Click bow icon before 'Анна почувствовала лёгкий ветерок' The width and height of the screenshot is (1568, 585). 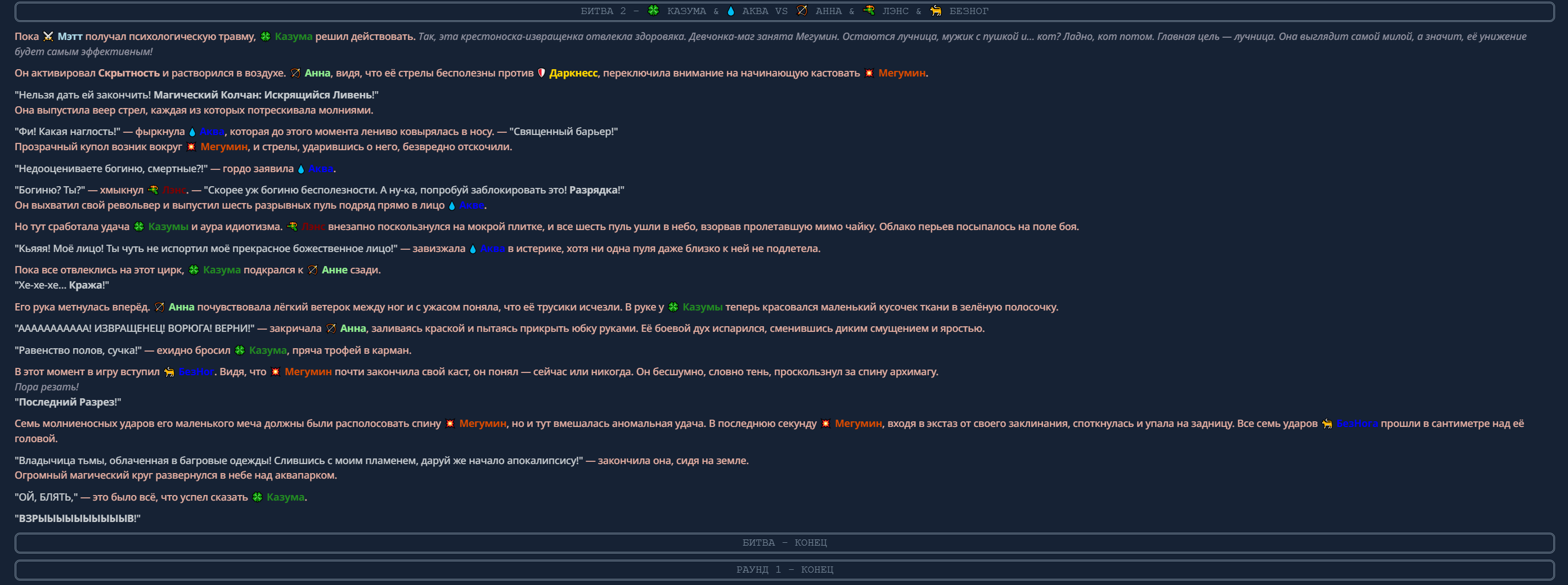[x=159, y=307]
